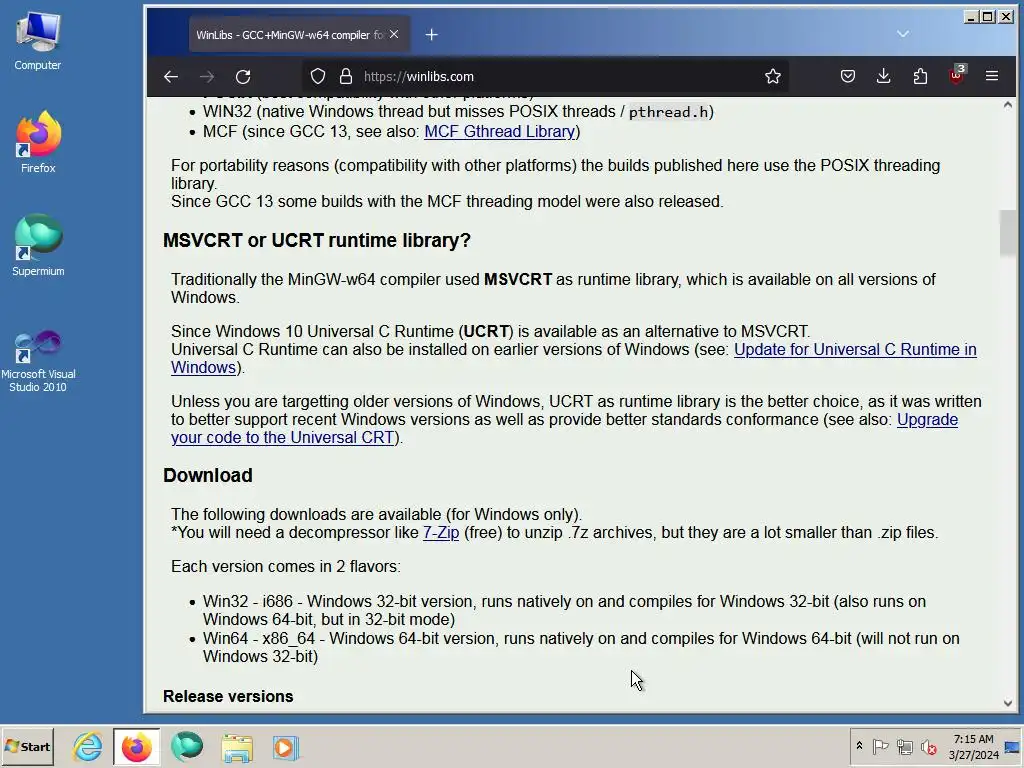
Task: Visit the 7-Zip link
Action: (x=441, y=532)
